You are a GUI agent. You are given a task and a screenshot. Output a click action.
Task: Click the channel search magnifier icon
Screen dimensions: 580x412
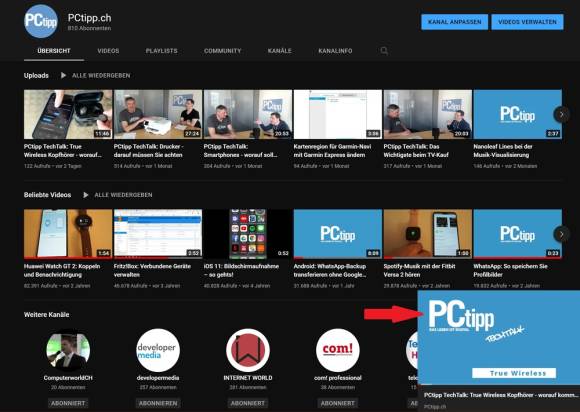pos(384,51)
